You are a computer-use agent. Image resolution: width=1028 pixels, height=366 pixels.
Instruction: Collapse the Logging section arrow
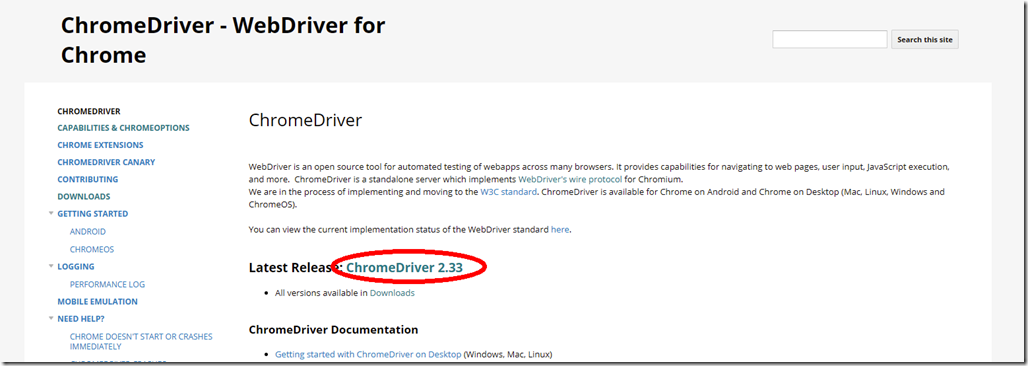tap(51, 266)
